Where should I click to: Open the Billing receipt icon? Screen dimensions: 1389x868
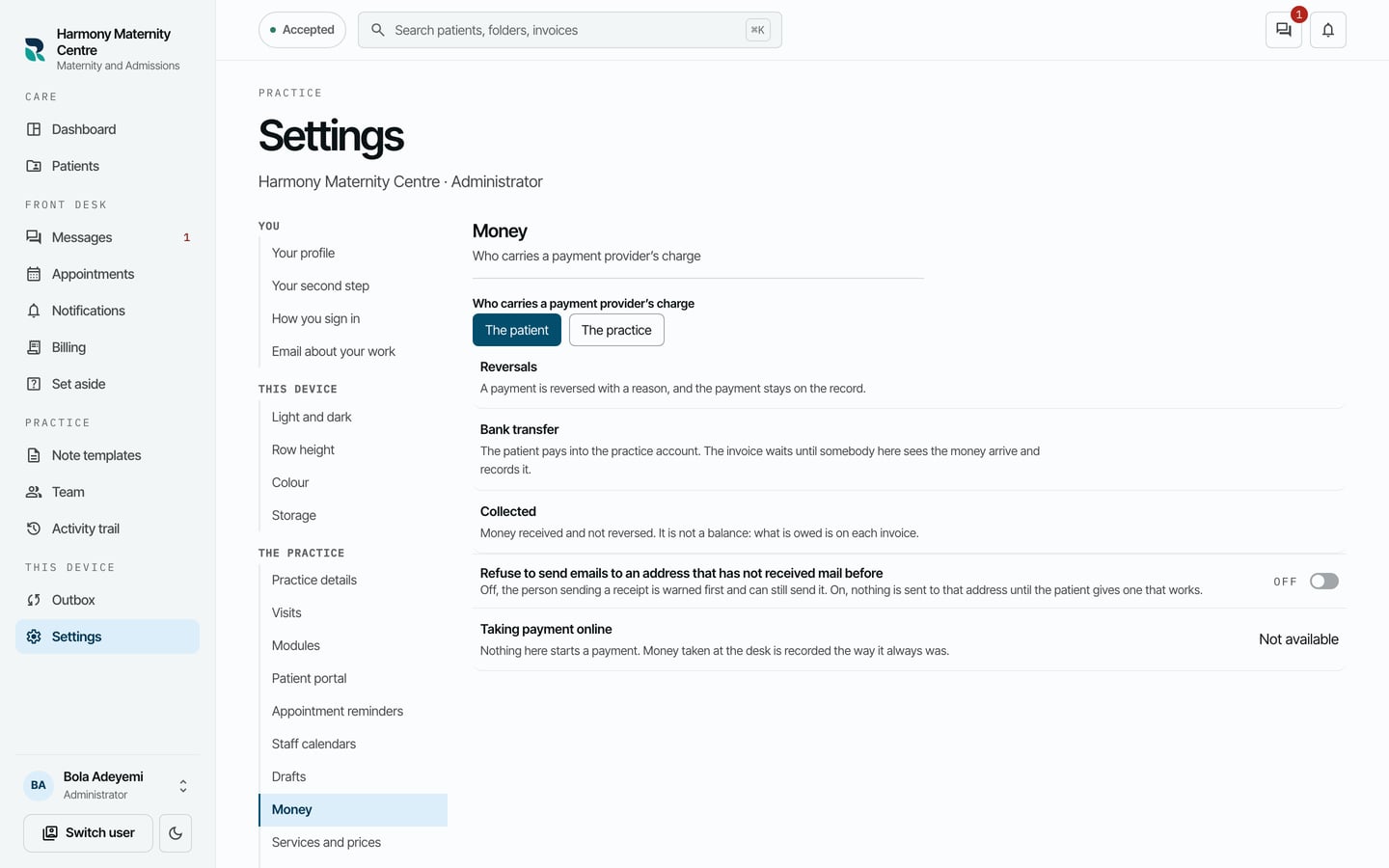[34, 347]
